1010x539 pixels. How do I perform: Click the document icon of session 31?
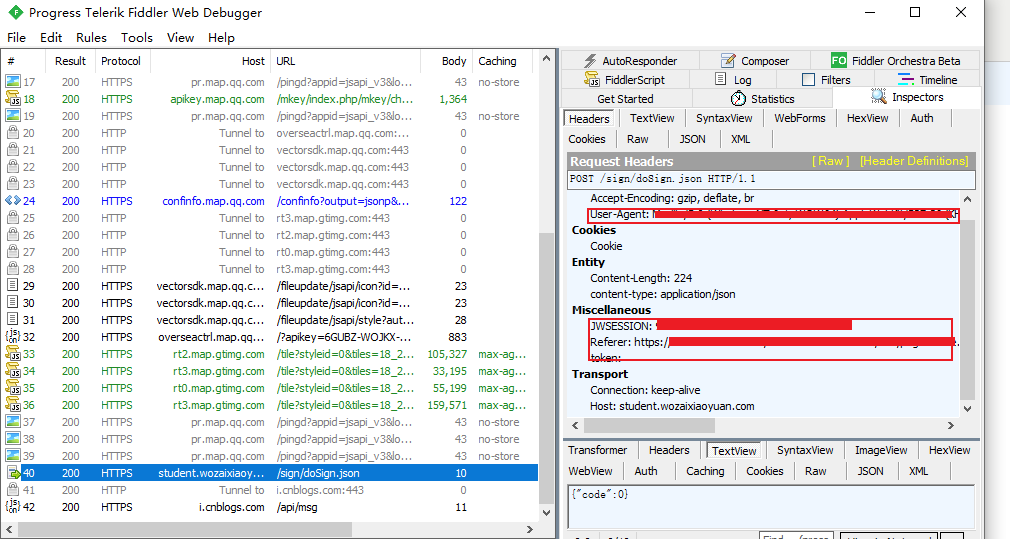[13, 320]
